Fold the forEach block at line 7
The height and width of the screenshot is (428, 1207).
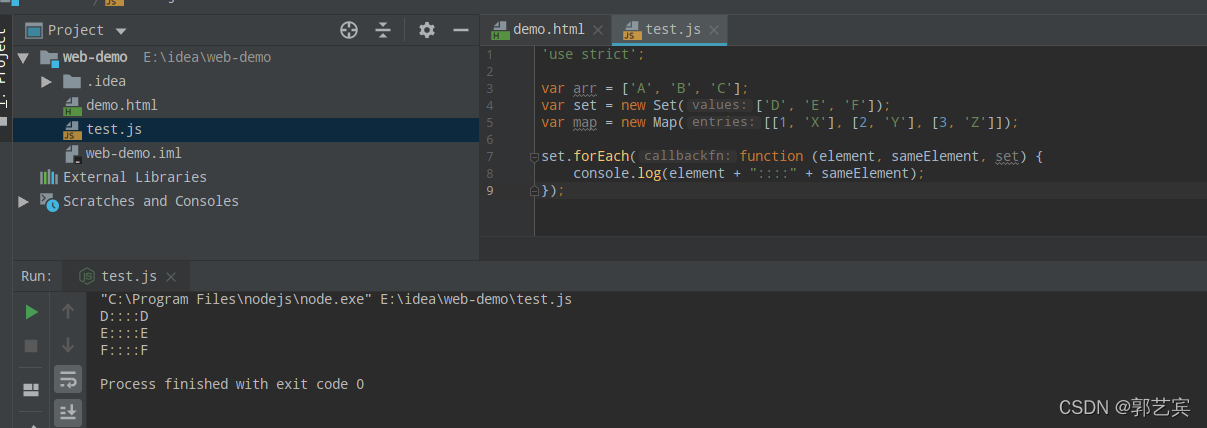click(535, 157)
